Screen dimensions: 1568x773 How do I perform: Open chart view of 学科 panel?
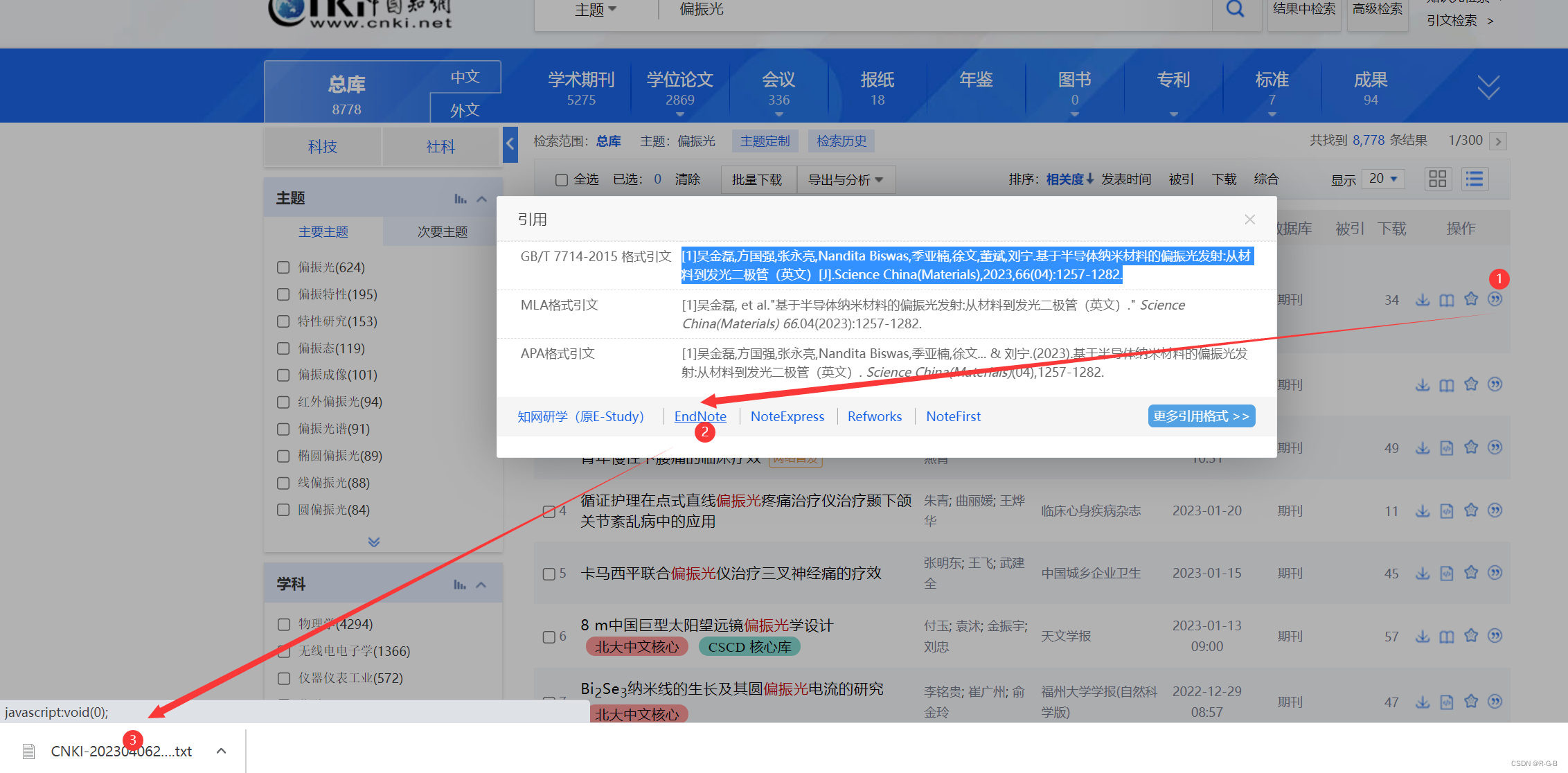coord(460,585)
